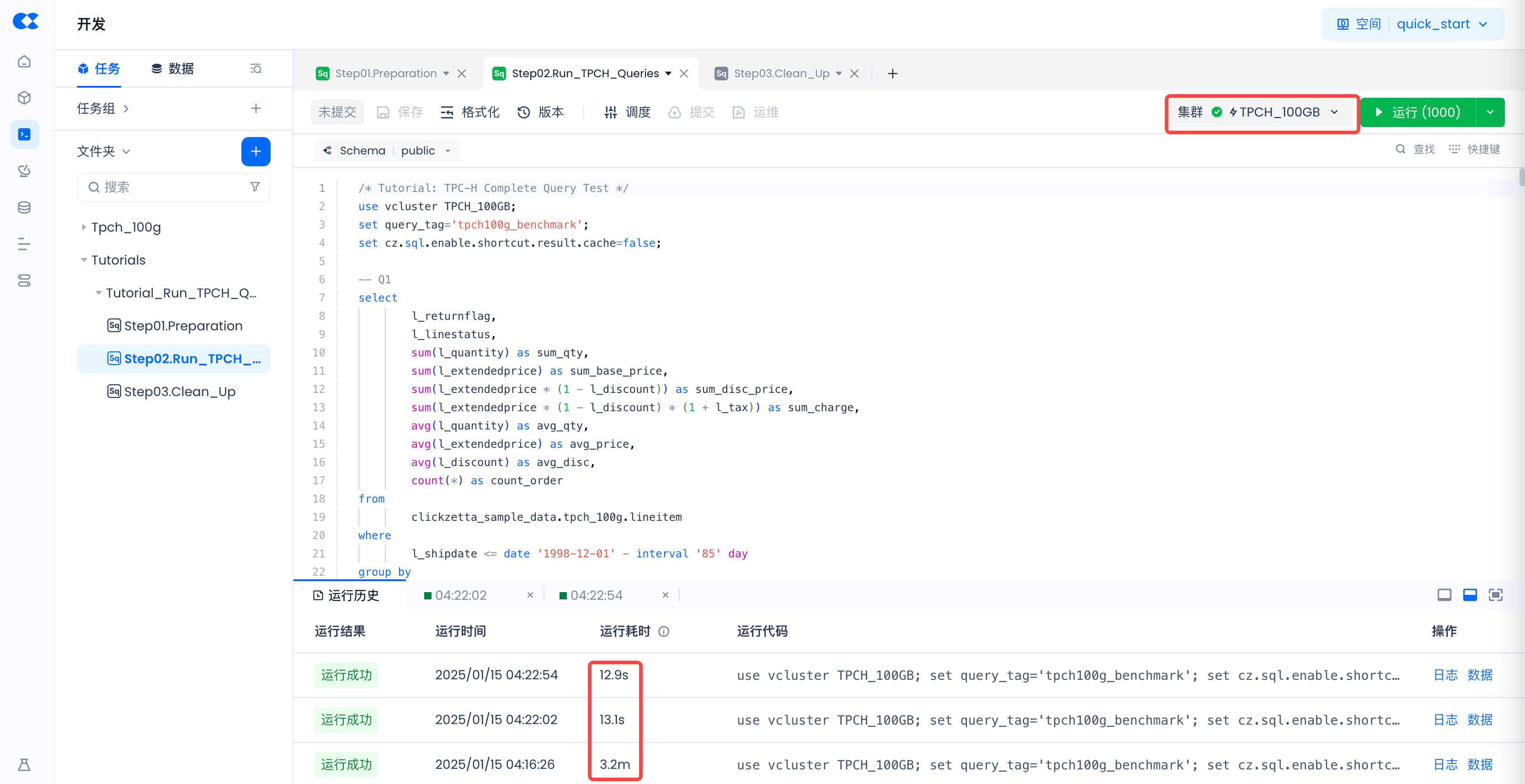Click the 保存 save button
Viewport: 1525px width, 784px height.
[400, 112]
